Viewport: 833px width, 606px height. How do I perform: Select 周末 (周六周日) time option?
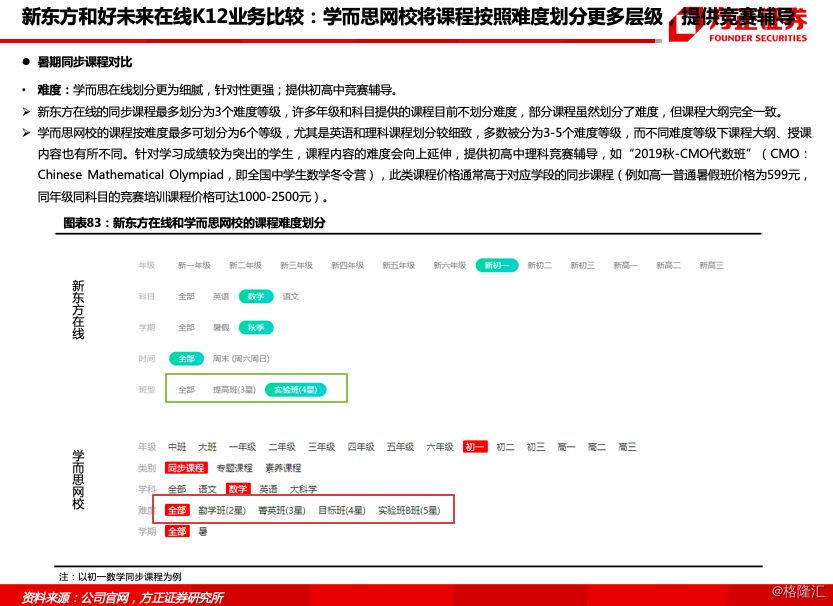[x=241, y=359]
